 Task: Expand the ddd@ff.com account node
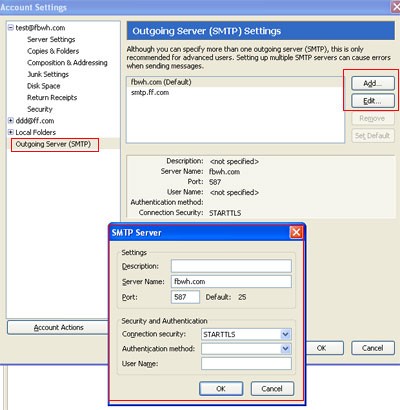pos(11,121)
